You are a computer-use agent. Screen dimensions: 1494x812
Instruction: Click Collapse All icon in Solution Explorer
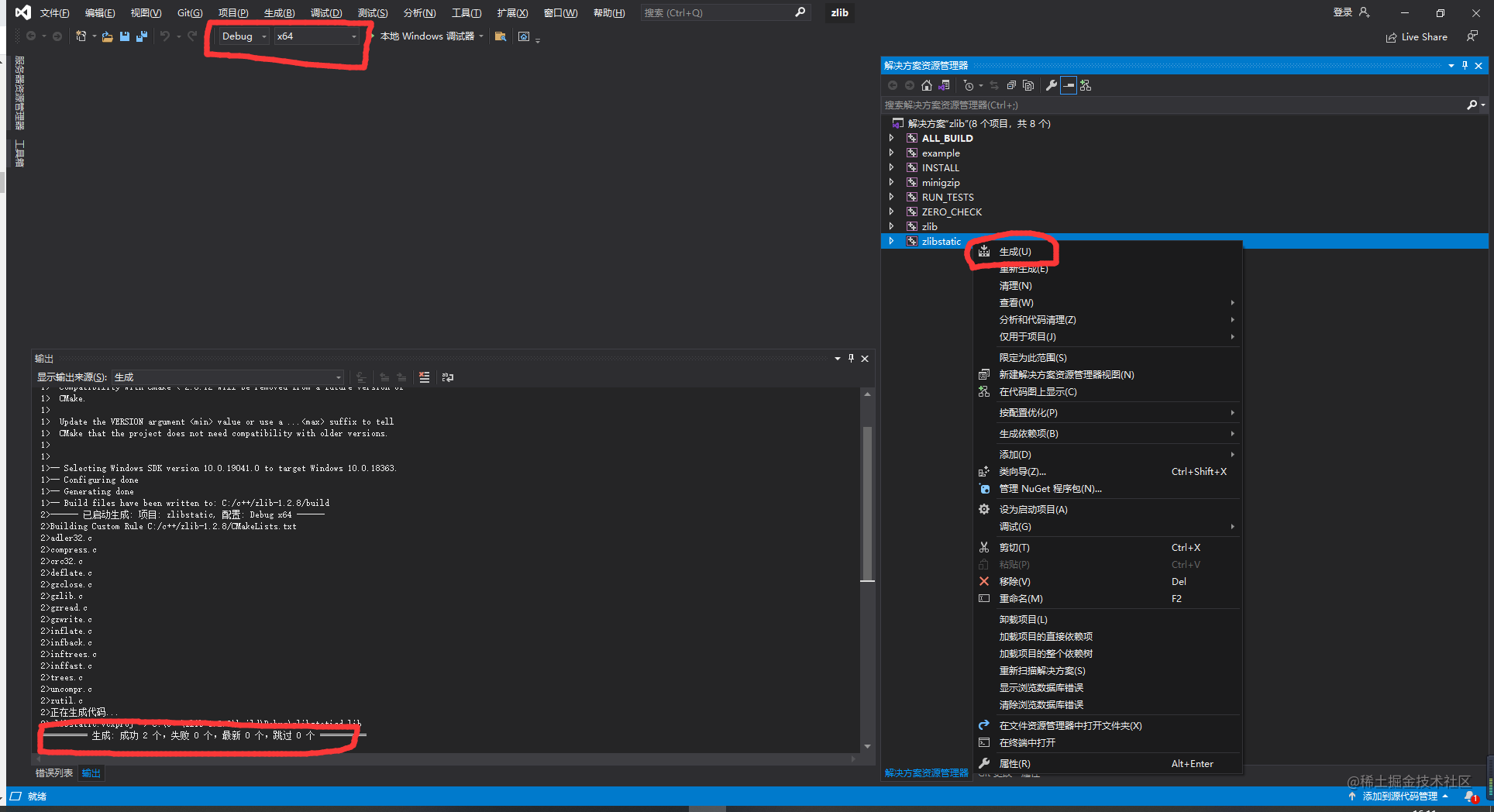1011,85
